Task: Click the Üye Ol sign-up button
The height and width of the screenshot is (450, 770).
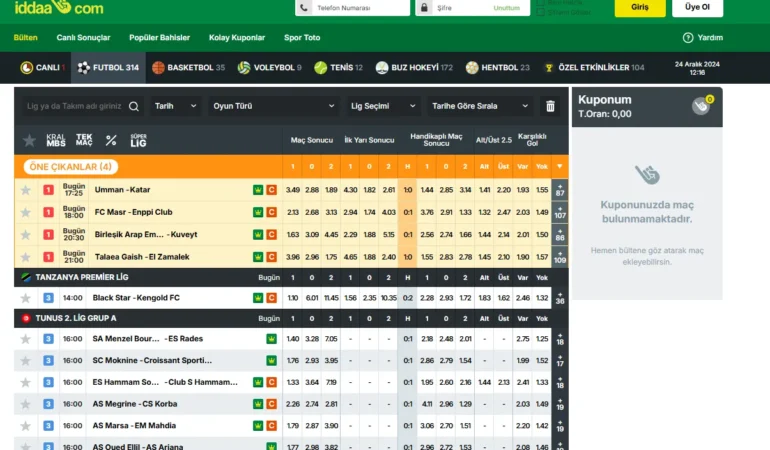Action: [x=697, y=7]
